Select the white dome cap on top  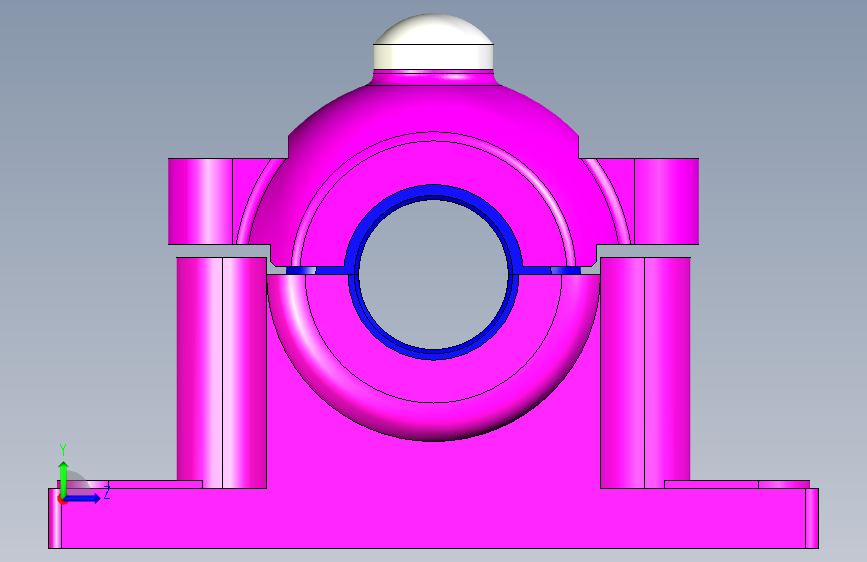433,43
